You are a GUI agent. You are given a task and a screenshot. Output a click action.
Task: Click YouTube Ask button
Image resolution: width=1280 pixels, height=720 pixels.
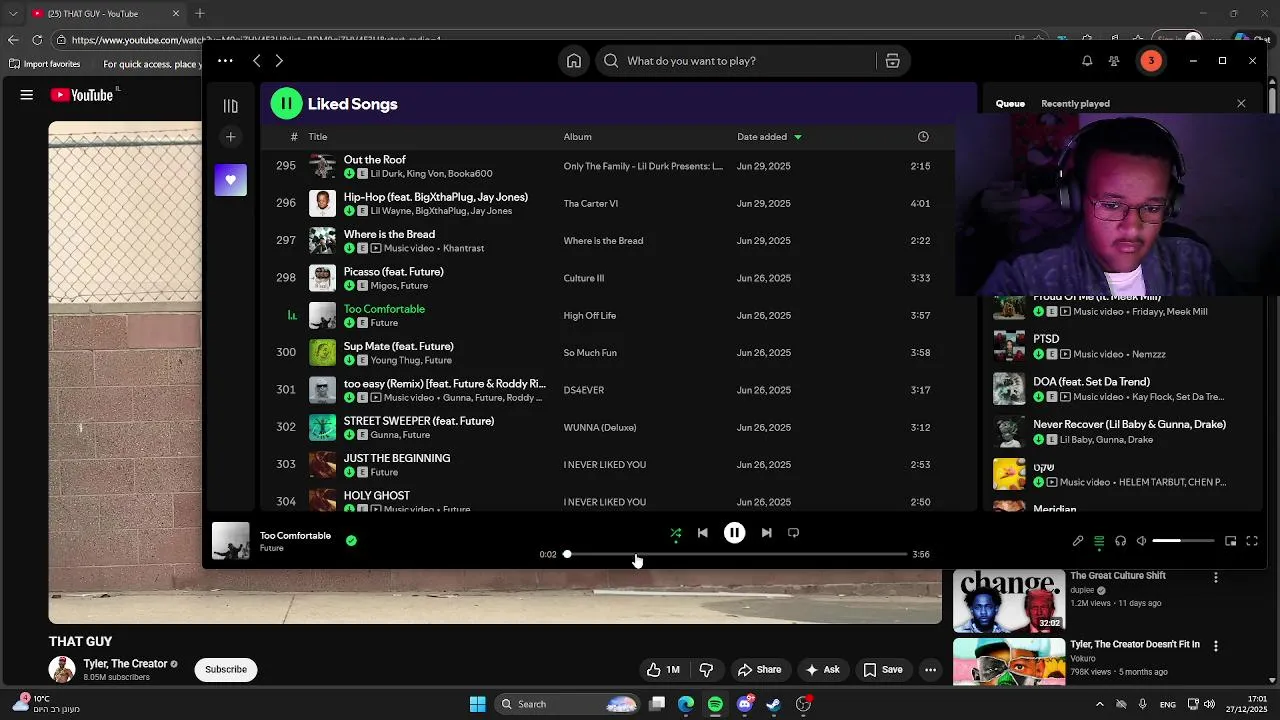(823, 670)
